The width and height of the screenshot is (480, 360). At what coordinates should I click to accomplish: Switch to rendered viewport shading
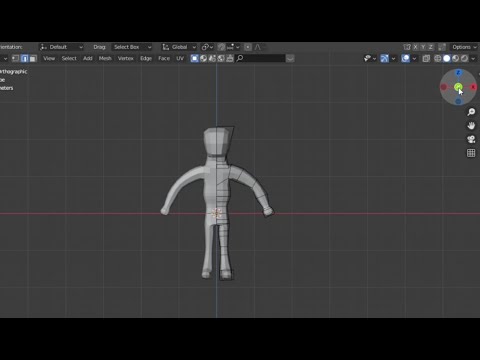click(464, 59)
